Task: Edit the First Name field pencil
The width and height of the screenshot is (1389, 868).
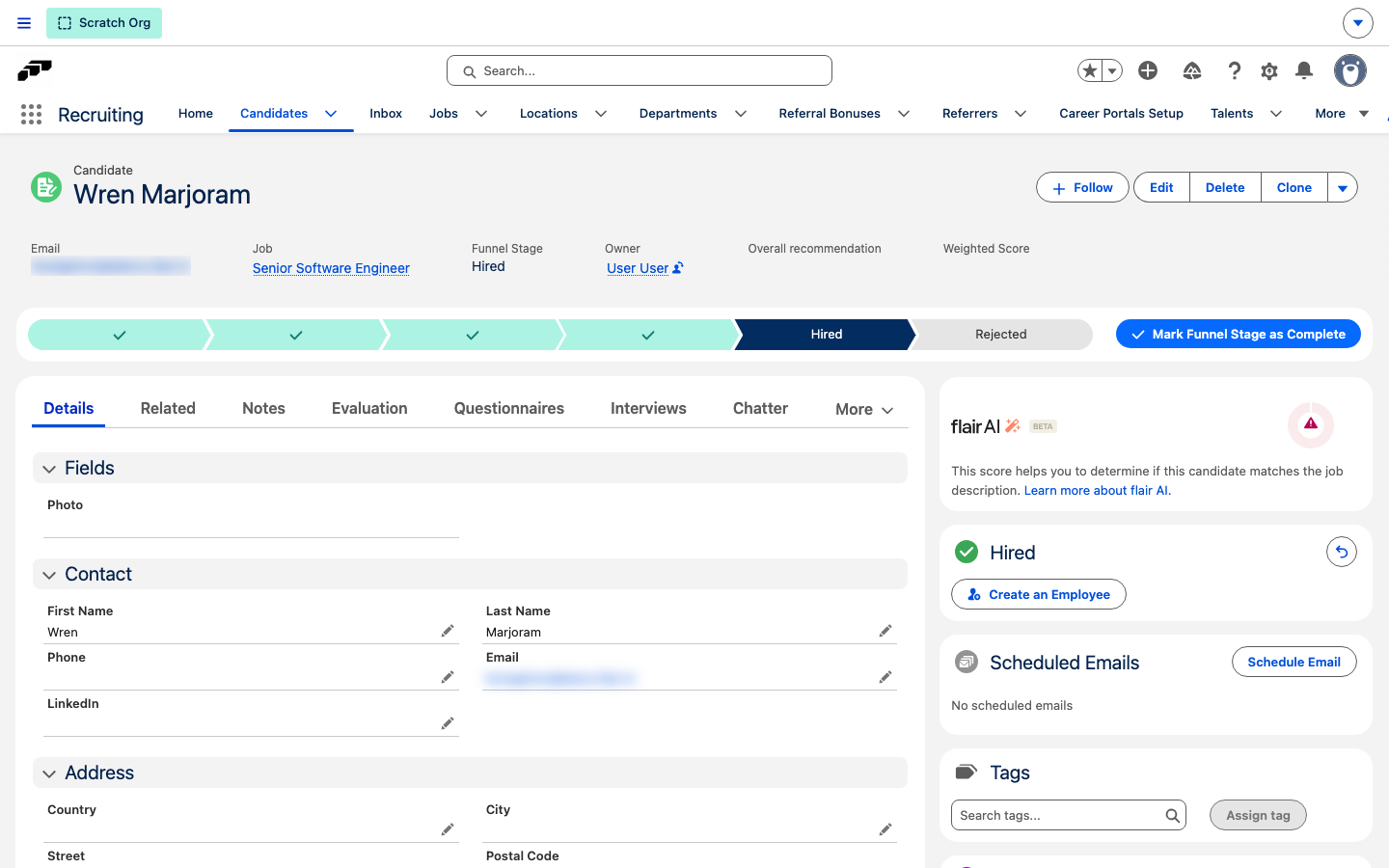Action: coord(448,631)
